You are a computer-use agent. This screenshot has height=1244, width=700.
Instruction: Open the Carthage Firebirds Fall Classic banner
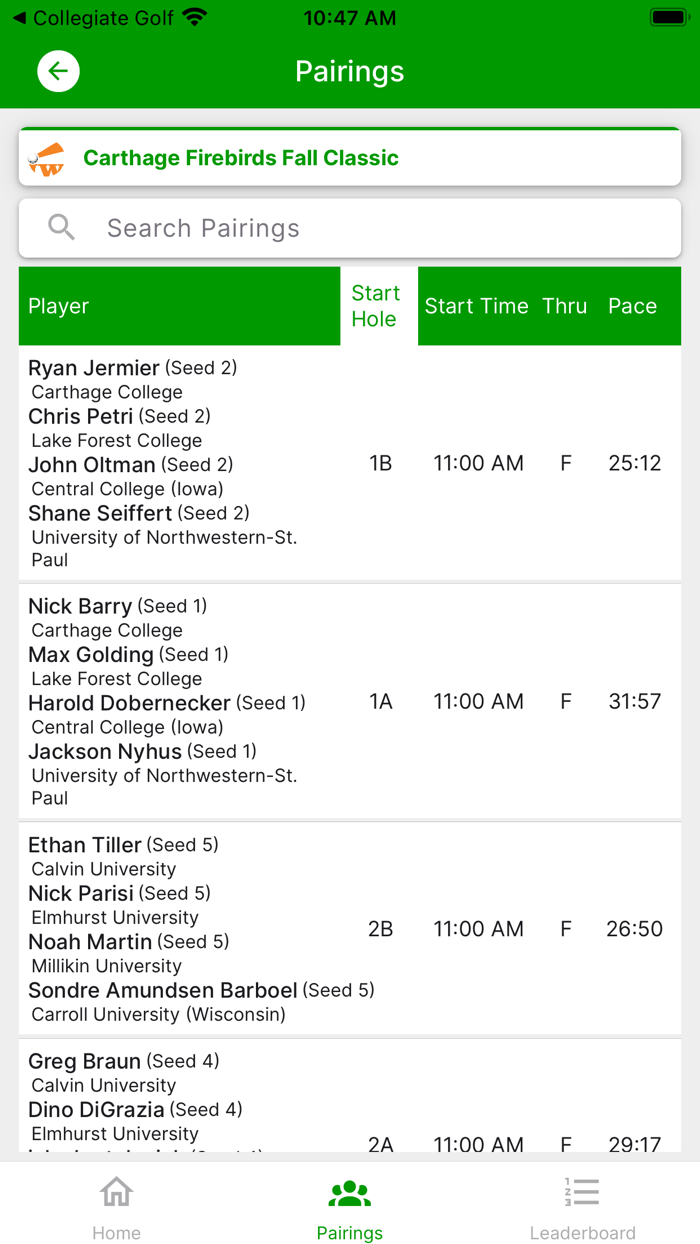[x=350, y=158]
